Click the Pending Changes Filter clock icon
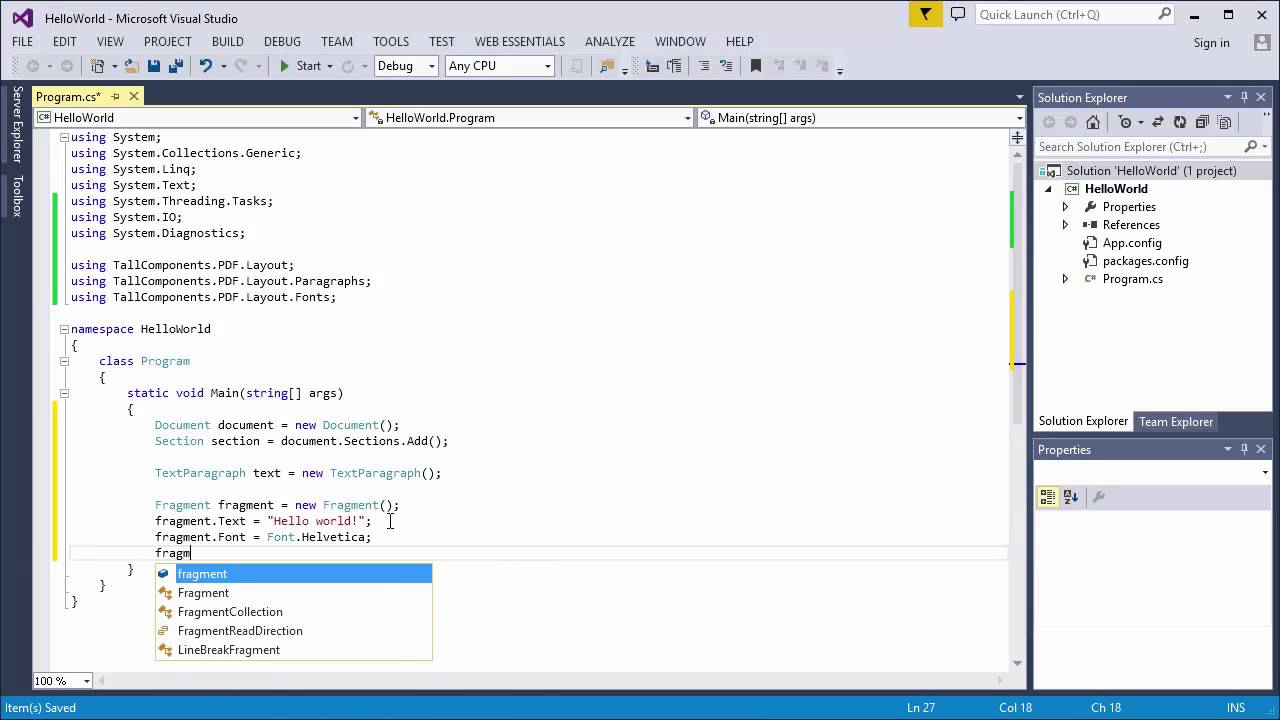1280x720 pixels. 1125,122
